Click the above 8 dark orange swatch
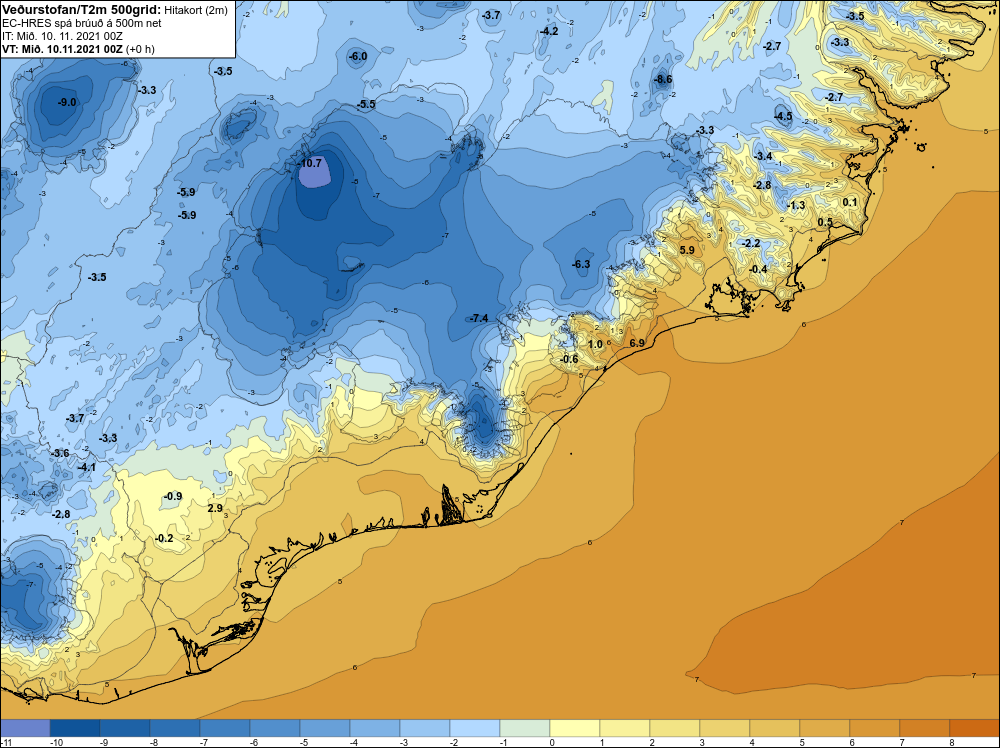The width and height of the screenshot is (1000, 748). (974, 728)
